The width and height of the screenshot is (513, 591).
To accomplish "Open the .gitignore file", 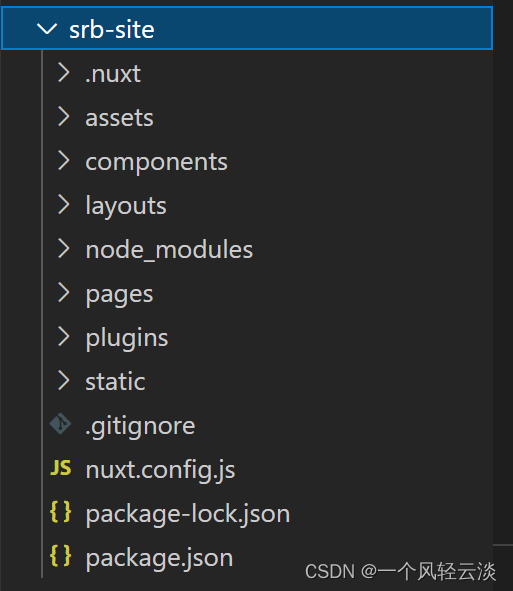I will (140, 426).
